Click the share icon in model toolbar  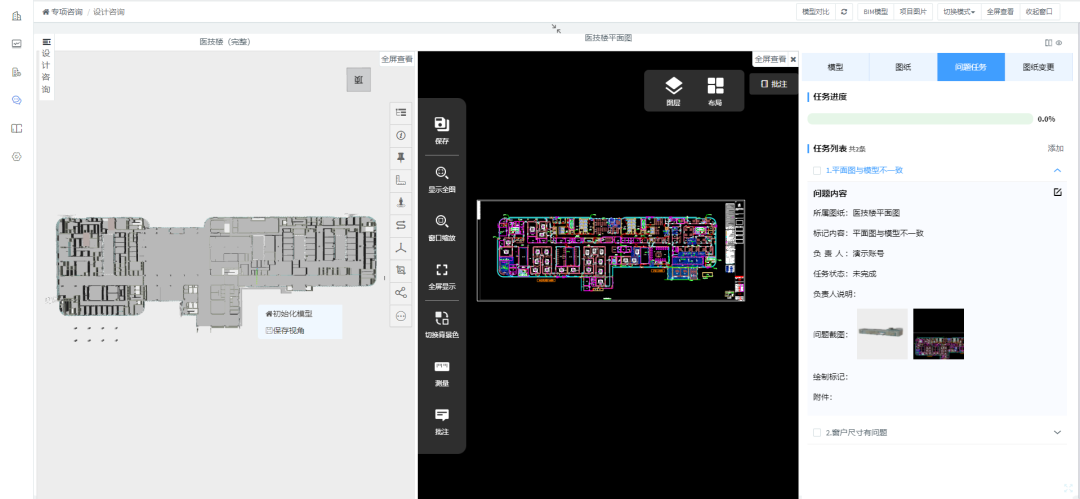401,292
